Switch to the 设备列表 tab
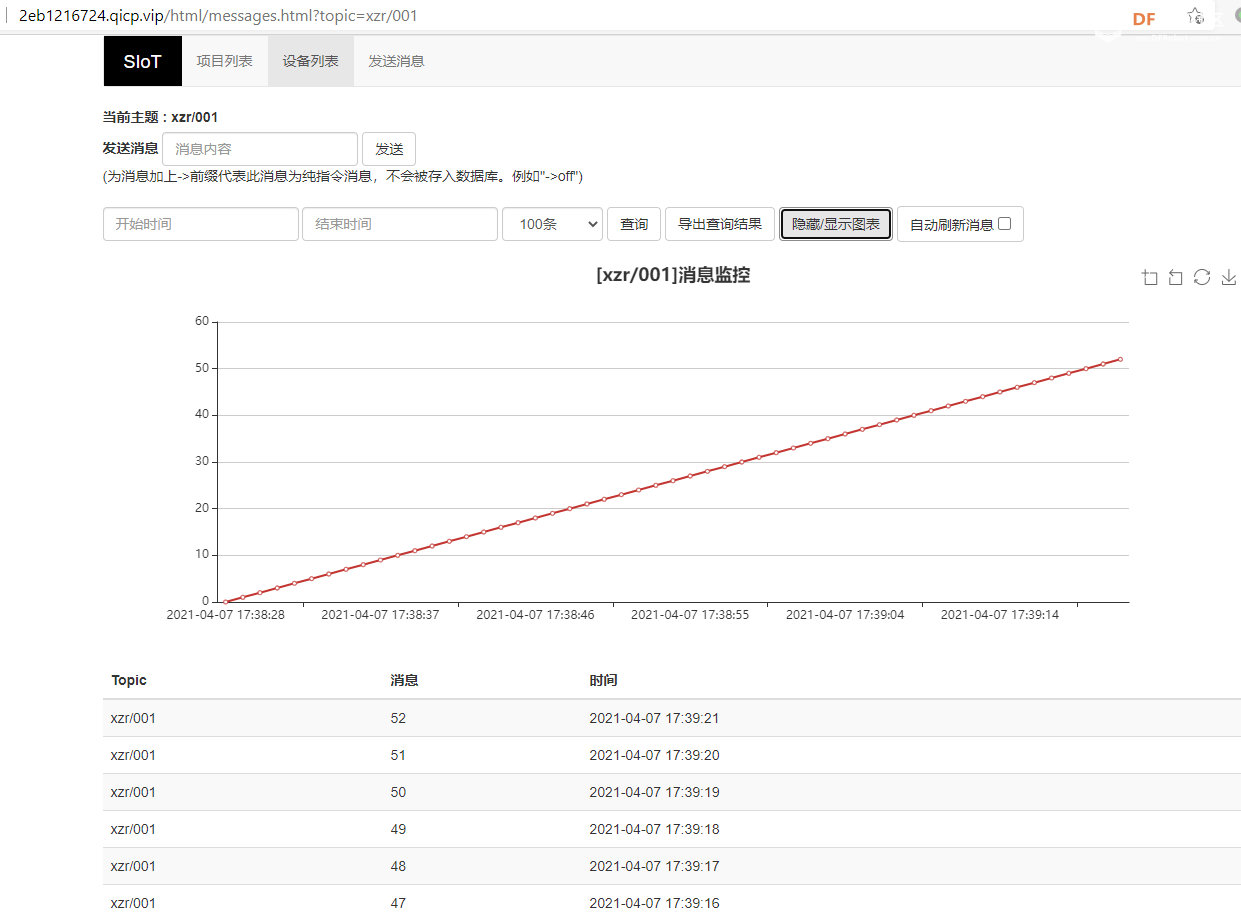 (x=310, y=62)
